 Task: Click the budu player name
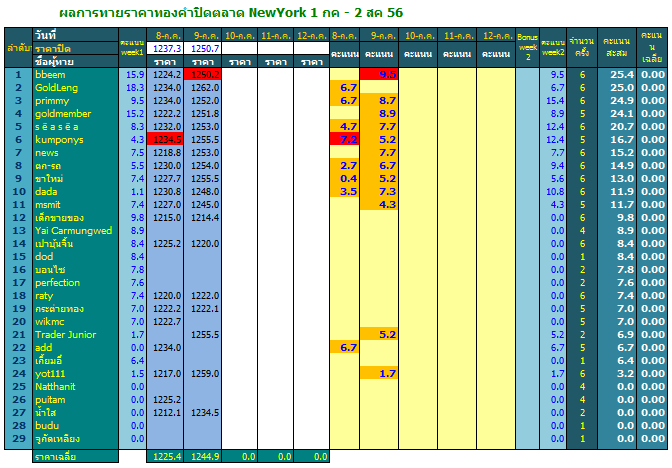pyautogui.click(x=75, y=426)
